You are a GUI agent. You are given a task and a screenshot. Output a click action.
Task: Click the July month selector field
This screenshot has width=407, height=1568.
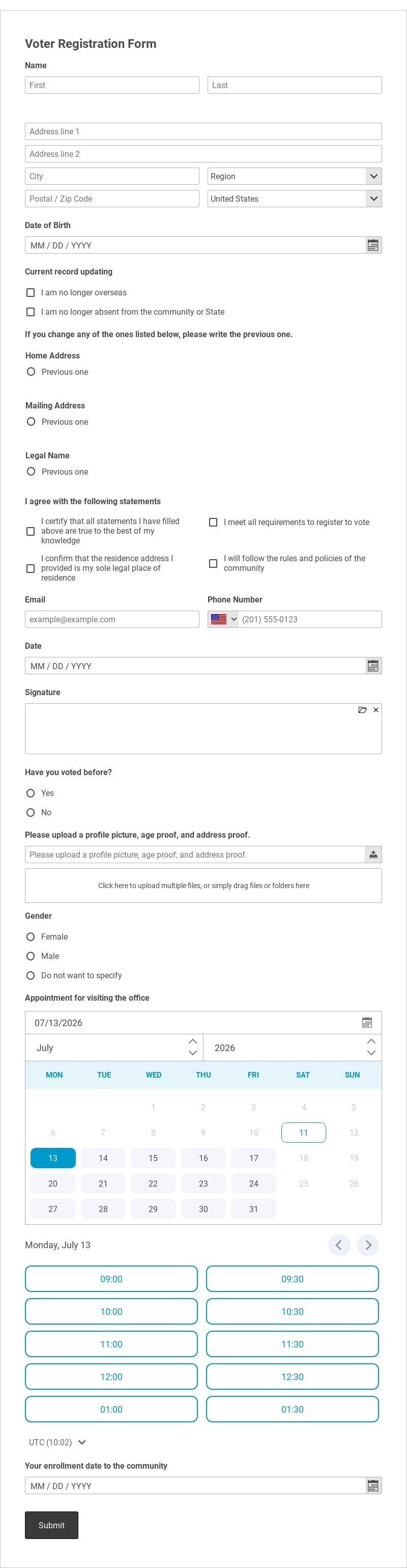coord(114,1048)
